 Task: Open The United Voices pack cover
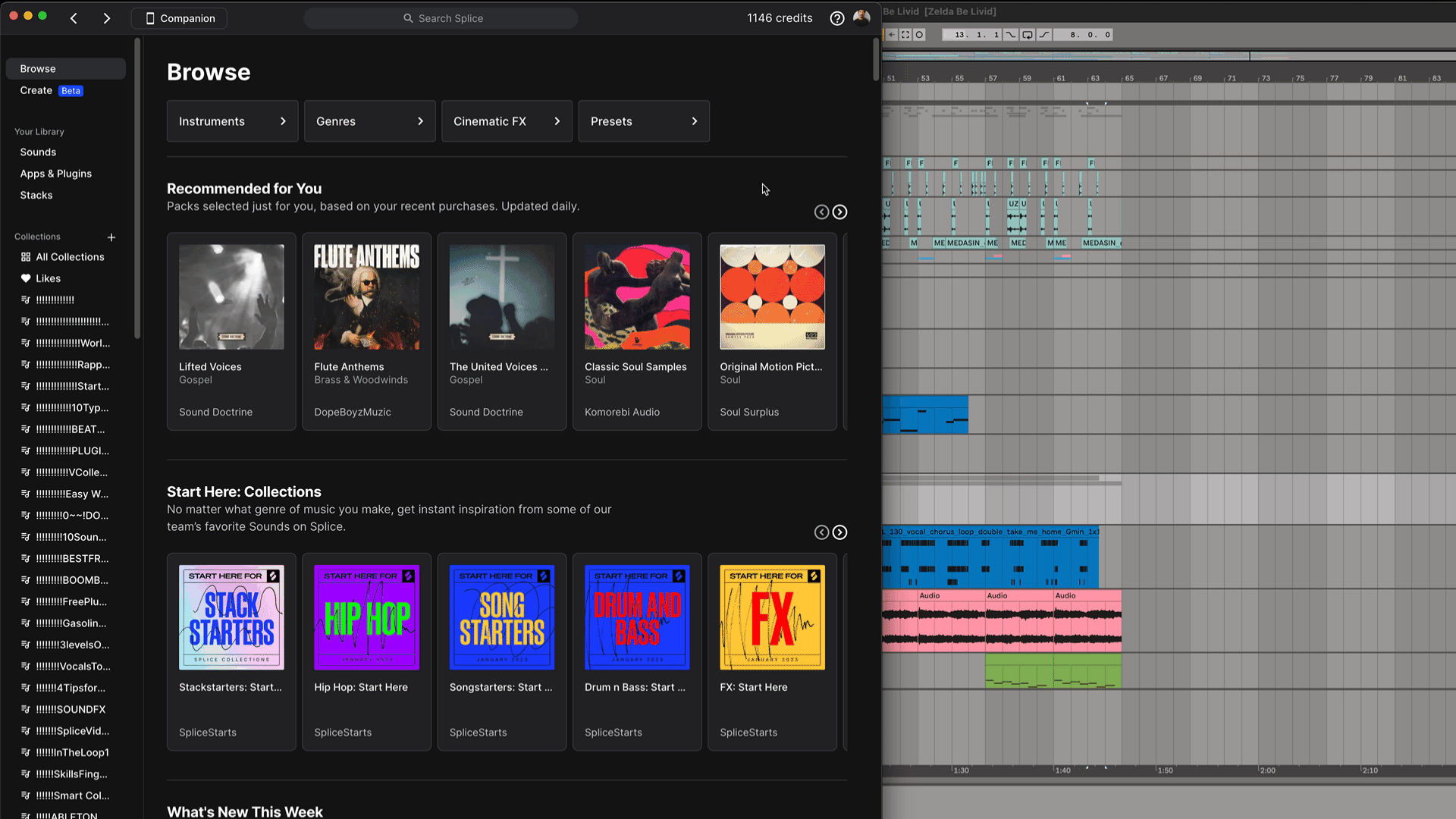(502, 297)
